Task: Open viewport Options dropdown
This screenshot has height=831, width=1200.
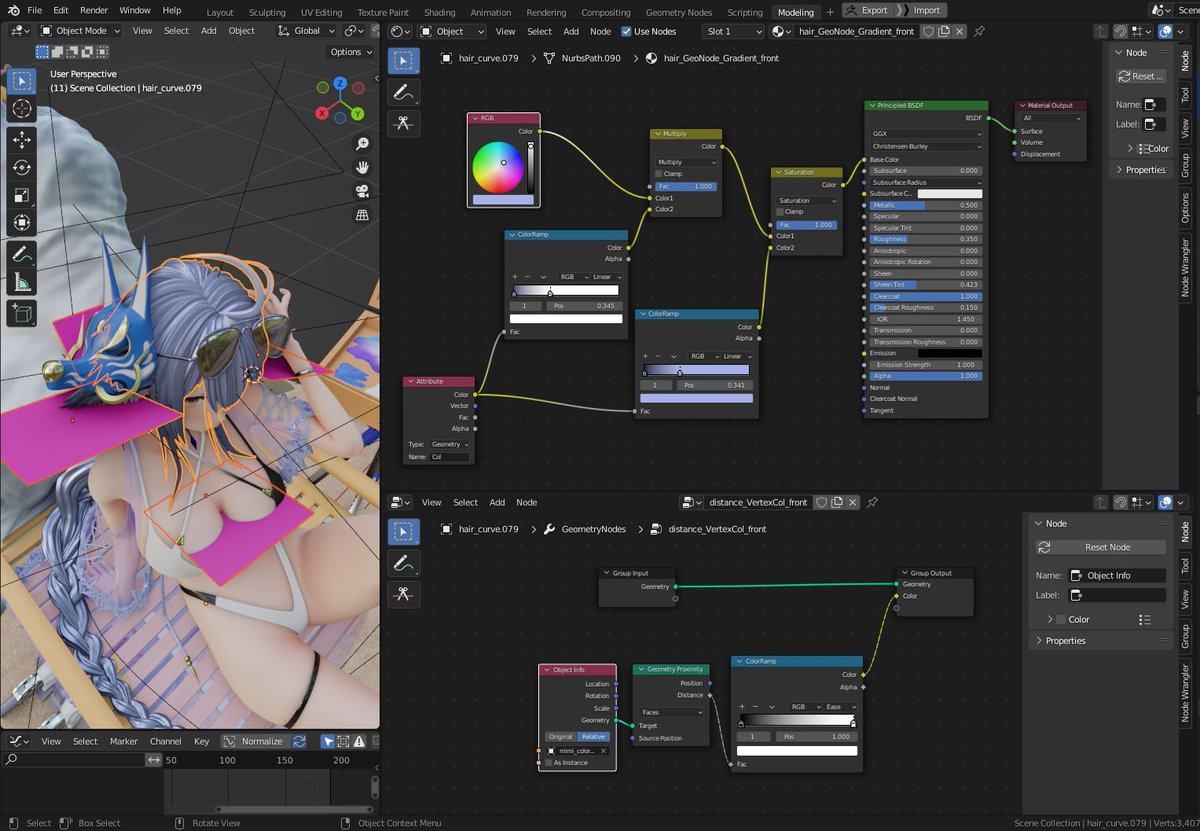Action: [351, 52]
